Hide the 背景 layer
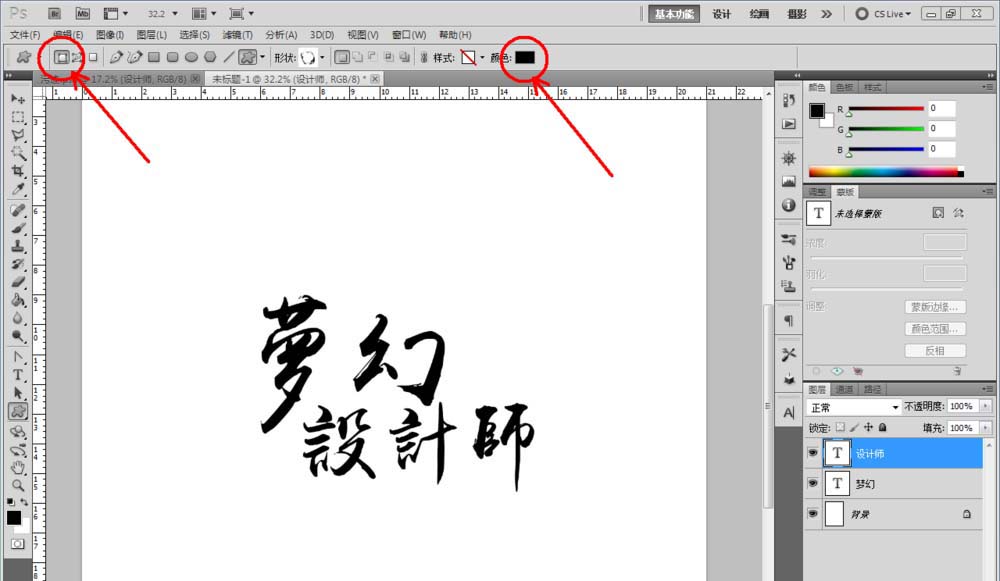 pyautogui.click(x=813, y=514)
